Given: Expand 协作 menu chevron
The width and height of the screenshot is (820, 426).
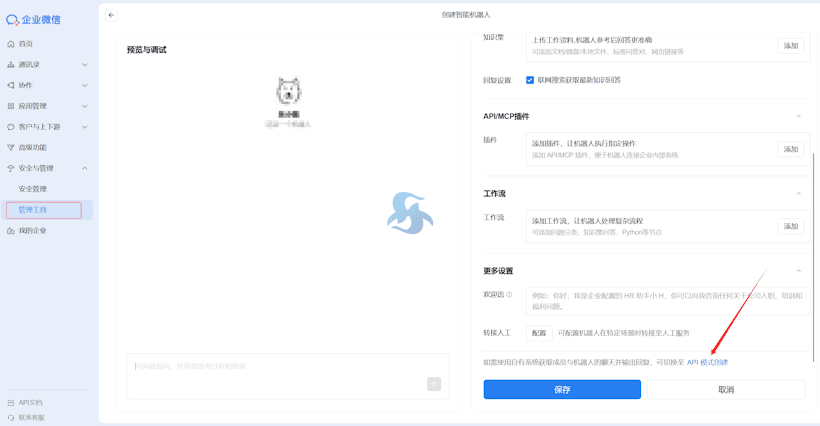Looking at the screenshot, I should click(85, 85).
